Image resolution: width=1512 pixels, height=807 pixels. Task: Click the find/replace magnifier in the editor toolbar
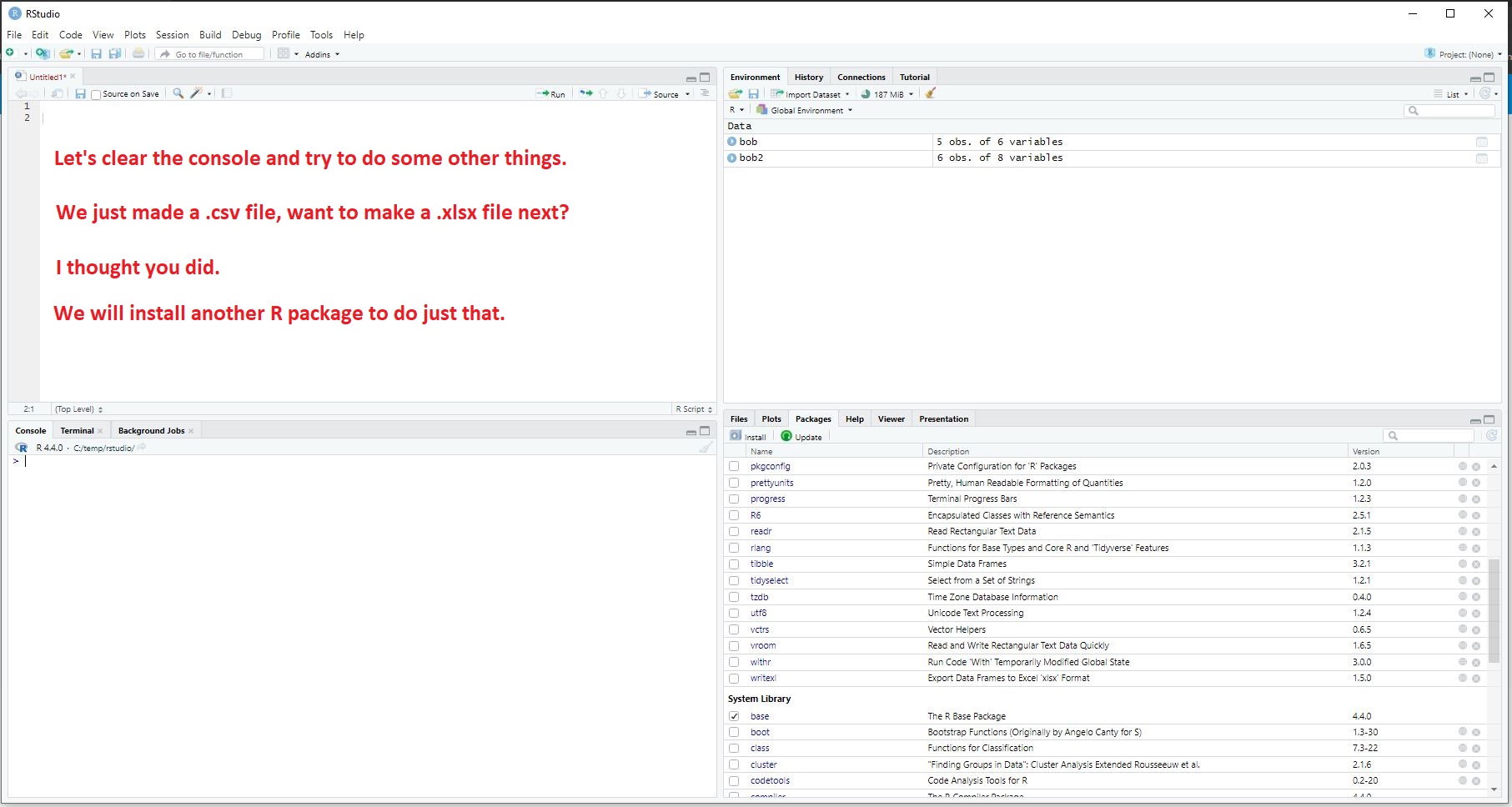click(x=178, y=93)
